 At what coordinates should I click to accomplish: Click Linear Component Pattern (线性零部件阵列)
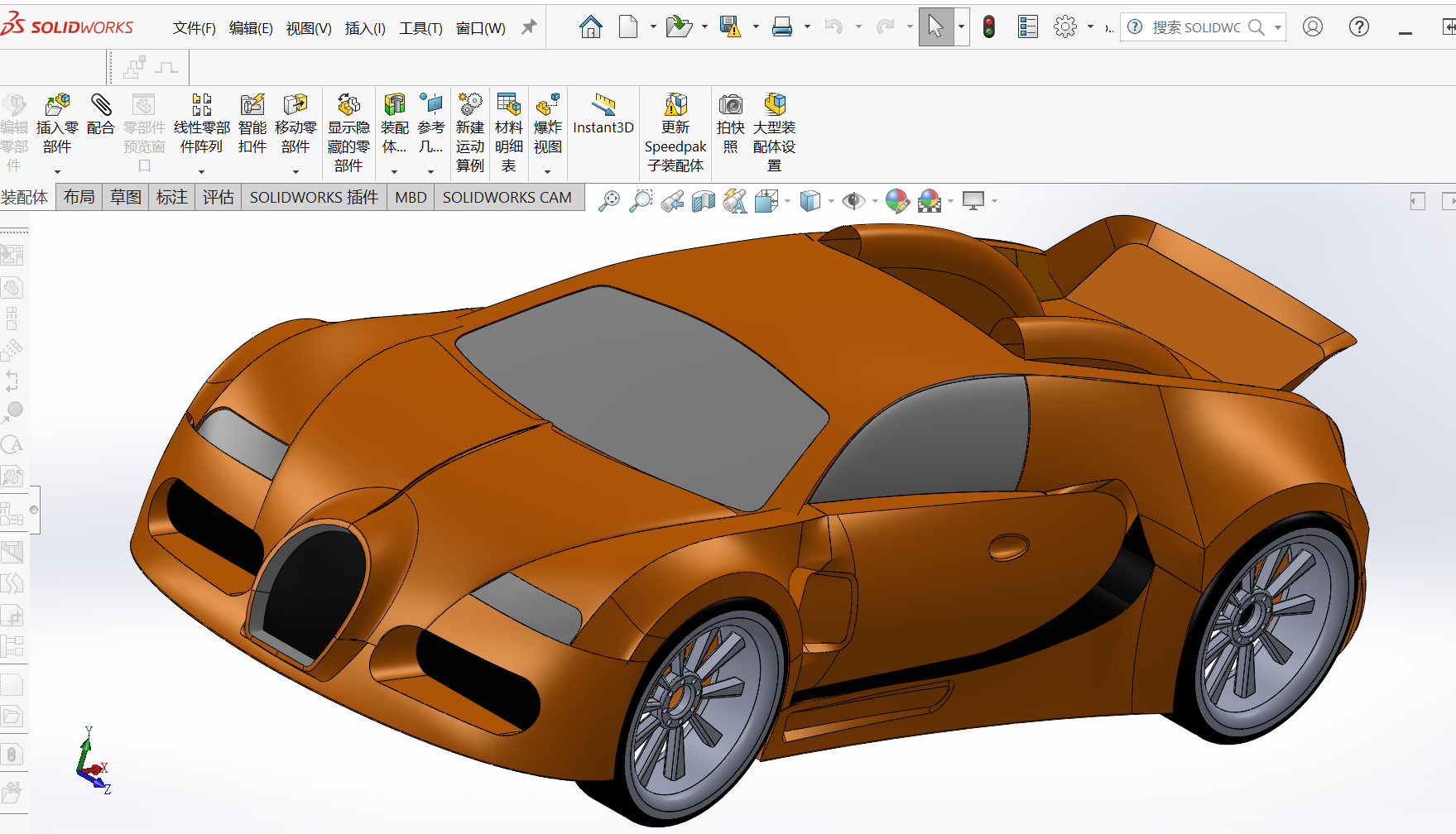202,124
